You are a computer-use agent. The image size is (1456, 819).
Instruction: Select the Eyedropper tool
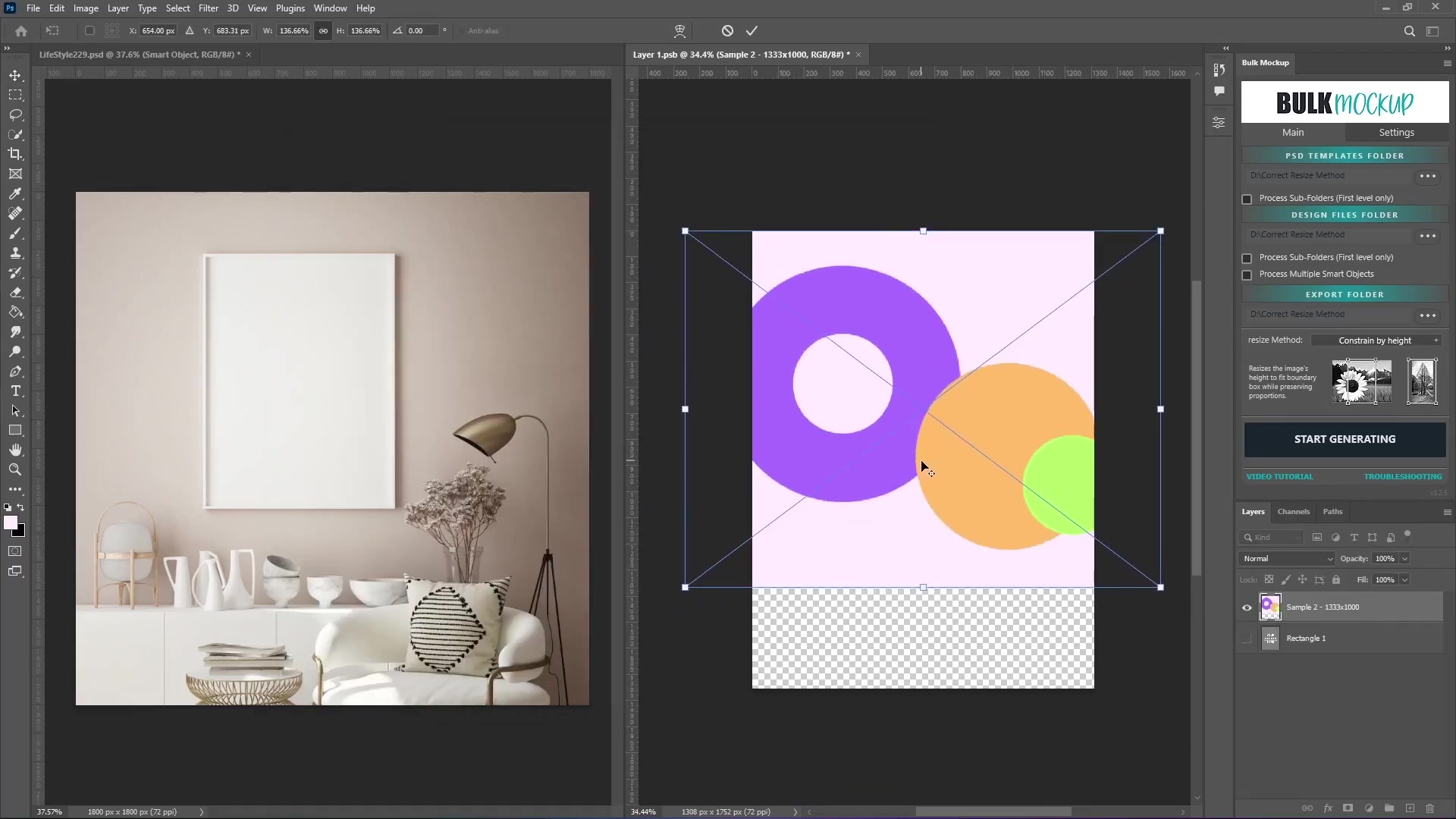[15, 194]
